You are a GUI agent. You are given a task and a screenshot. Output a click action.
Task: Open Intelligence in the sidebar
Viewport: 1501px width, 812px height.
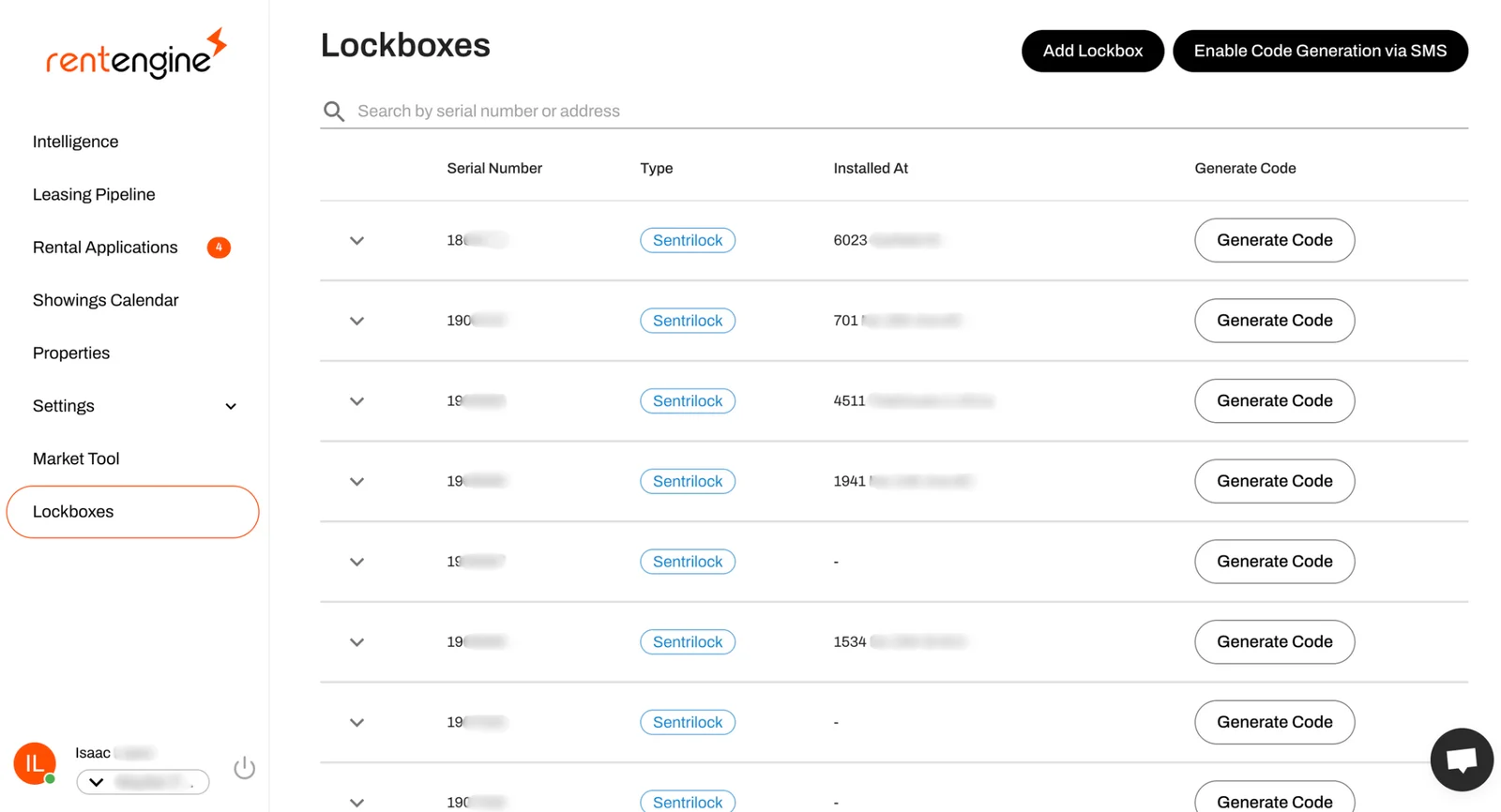pos(76,142)
